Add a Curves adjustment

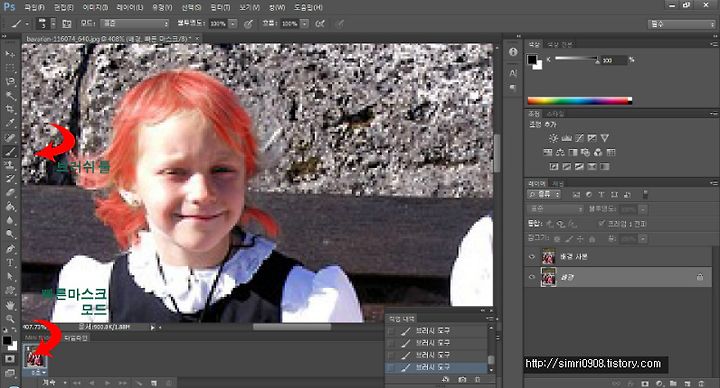pyautogui.click(x=579, y=138)
